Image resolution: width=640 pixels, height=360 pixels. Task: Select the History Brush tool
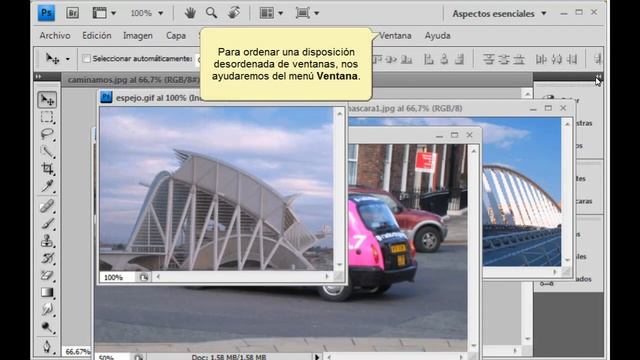[x=47, y=258]
